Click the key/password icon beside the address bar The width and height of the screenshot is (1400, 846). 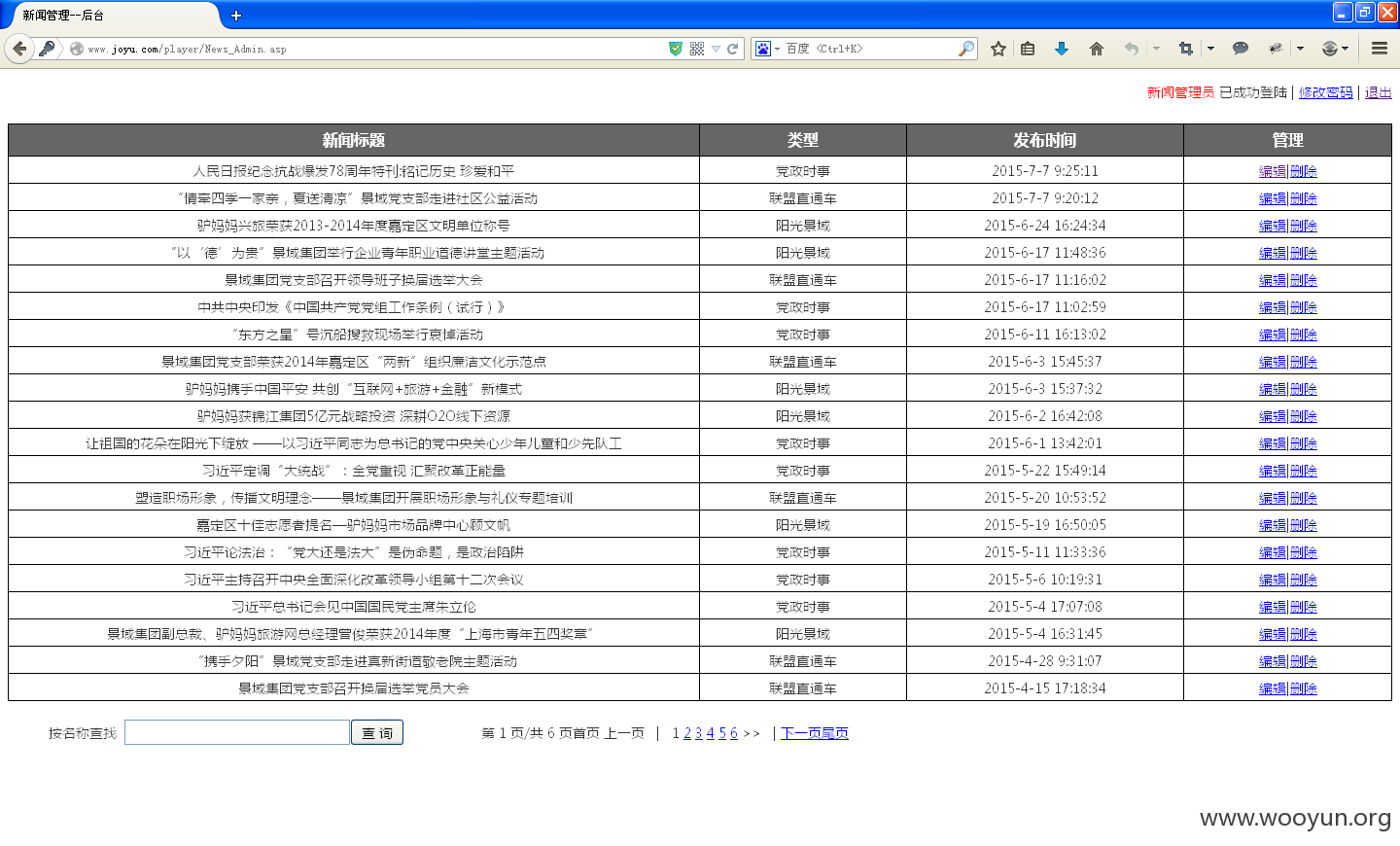click(47, 49)
